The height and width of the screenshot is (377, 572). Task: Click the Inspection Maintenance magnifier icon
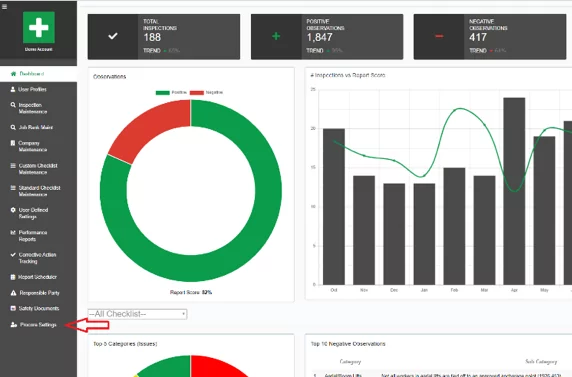[13, 105]
